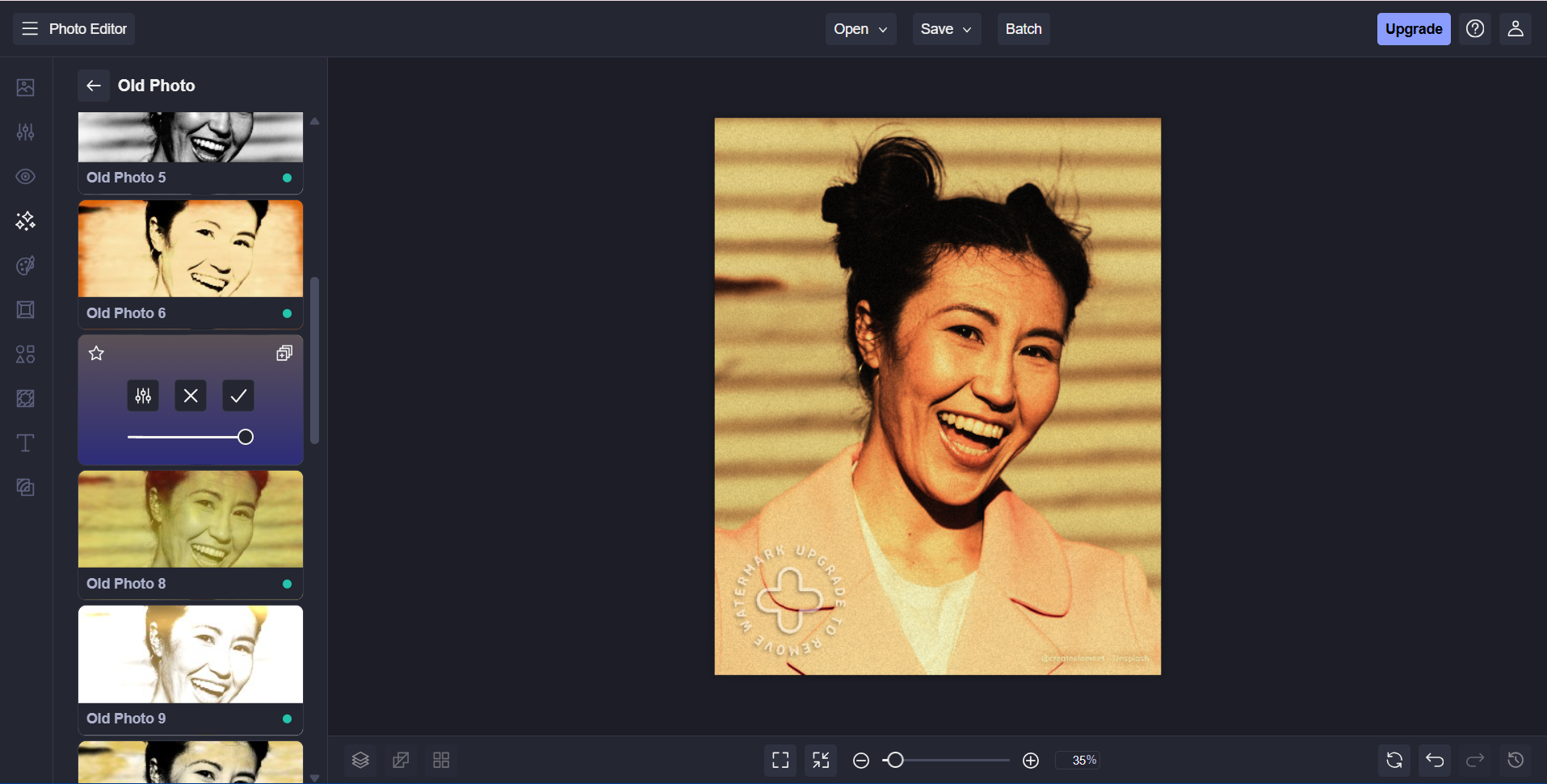Open the Text tool
1547x784 pixels.
tap(25, 442)
